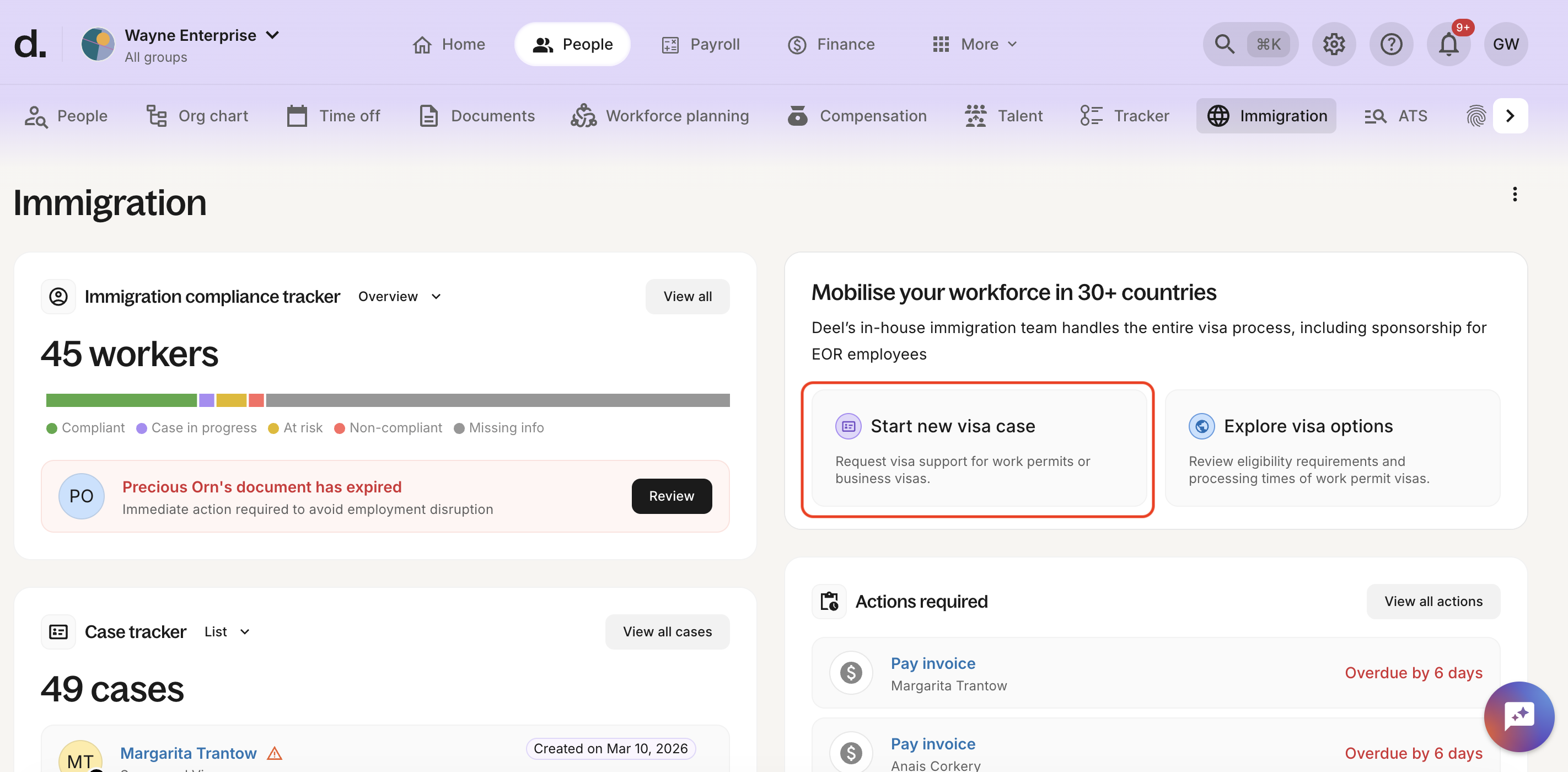
Task: Expand the List view dropdown in Case tracker
Action: (227, 632)
